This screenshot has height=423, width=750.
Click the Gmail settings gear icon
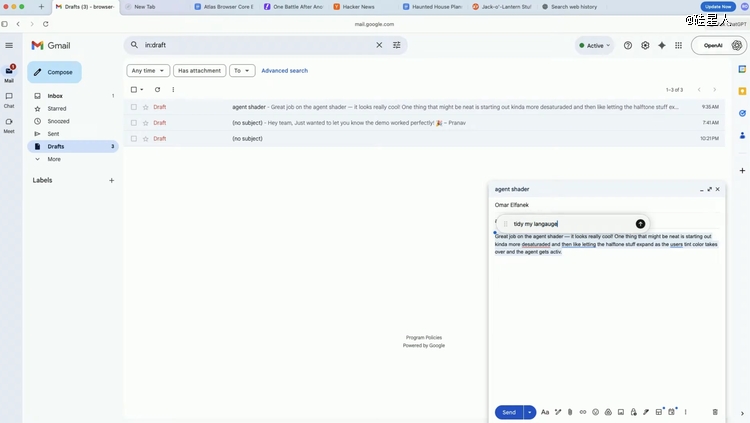645,45
